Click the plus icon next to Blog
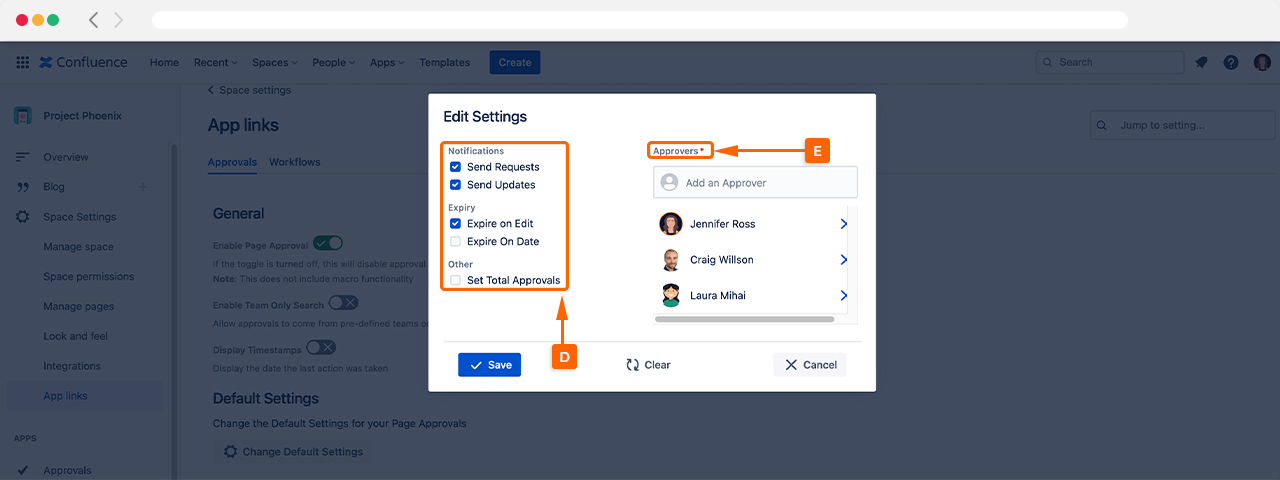 click(142, 187)
